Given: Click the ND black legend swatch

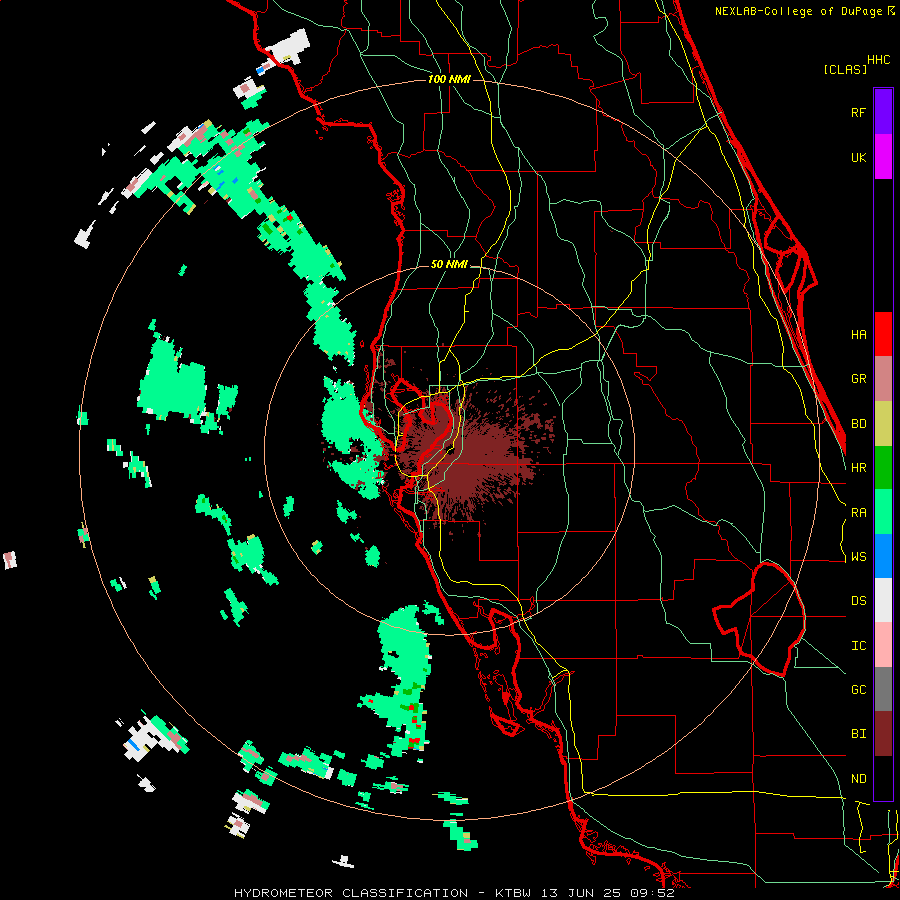Looking at the screenshot, I should pos(883,778).
